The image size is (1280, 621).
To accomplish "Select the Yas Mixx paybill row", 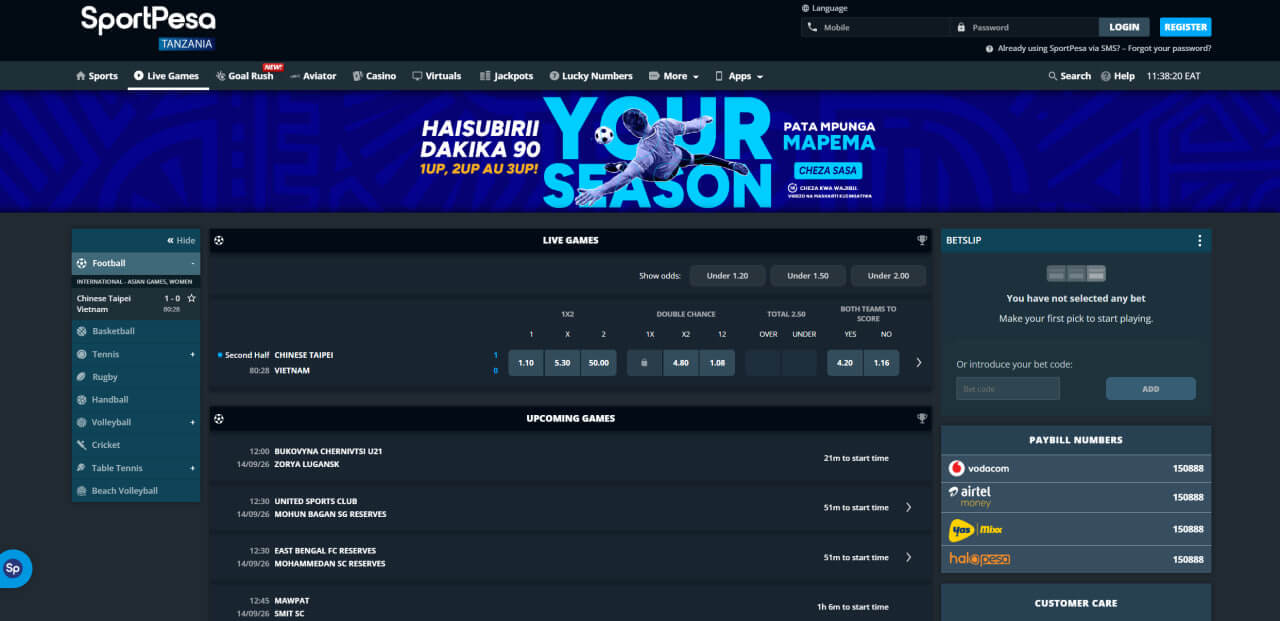I will point(1076,529).
